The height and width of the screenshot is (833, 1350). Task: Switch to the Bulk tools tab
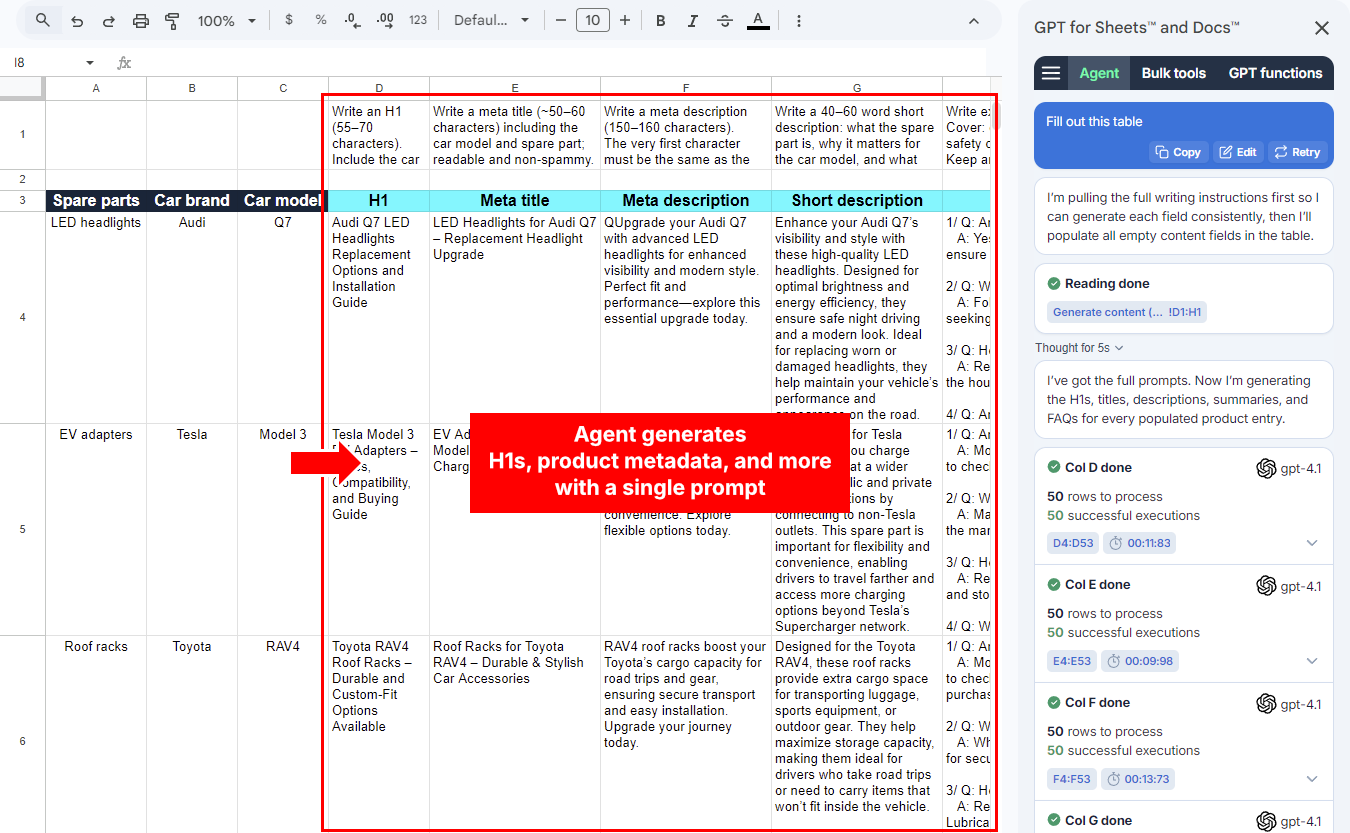coord(1172,72)
